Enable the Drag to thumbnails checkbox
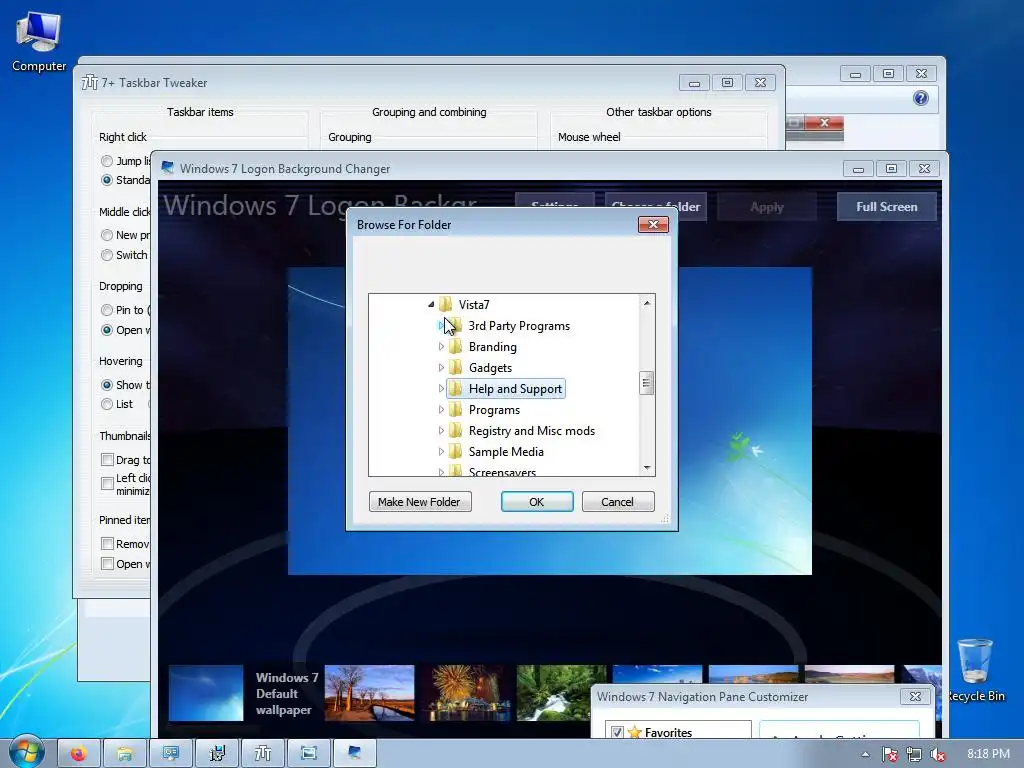The width and height of the screenshot is (1024, 768). click(x=108, y=460)
